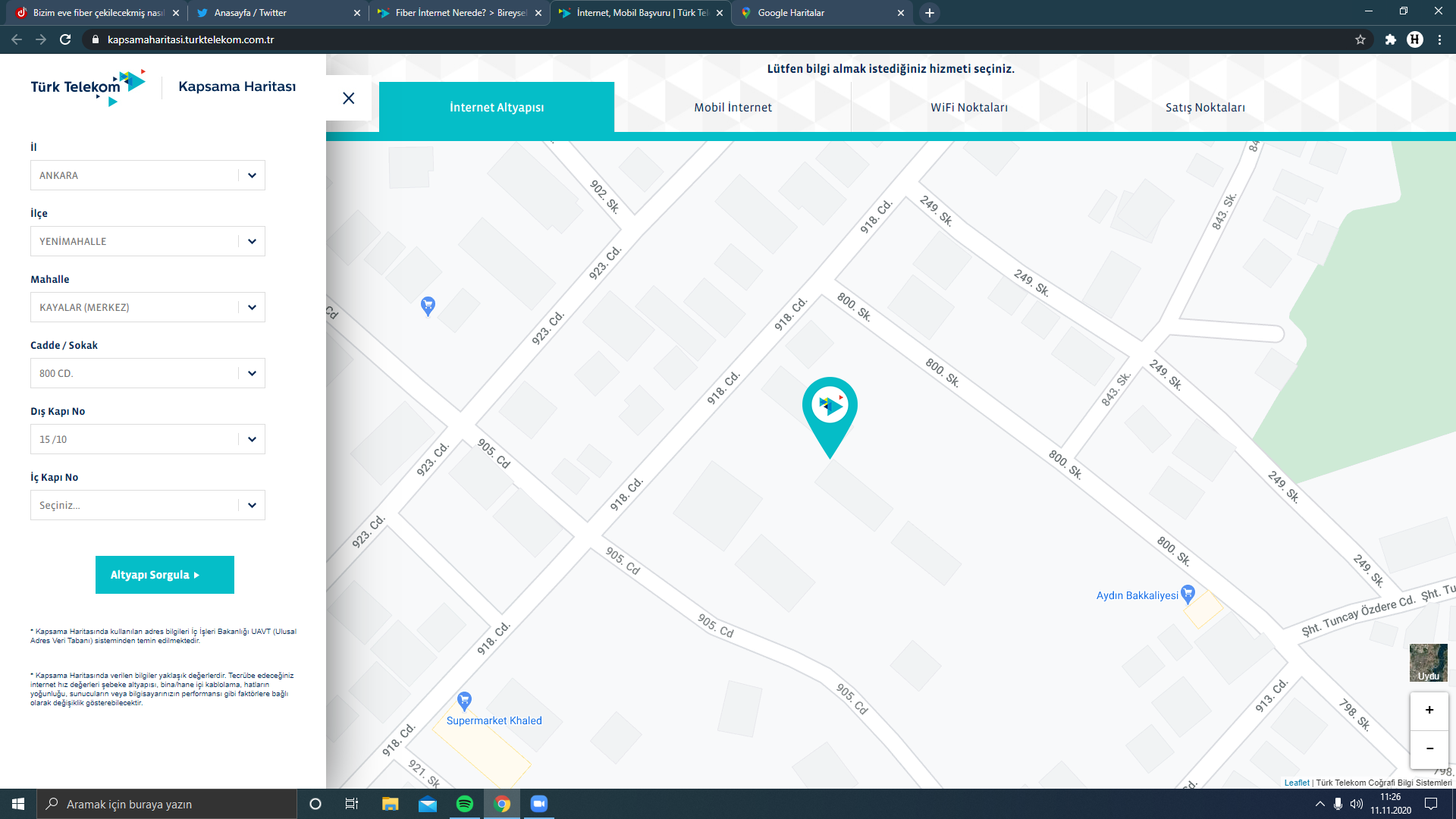Select the Satış Noktaları tab
This screenshot has width=1456, height=819.
coord(1205,108)
